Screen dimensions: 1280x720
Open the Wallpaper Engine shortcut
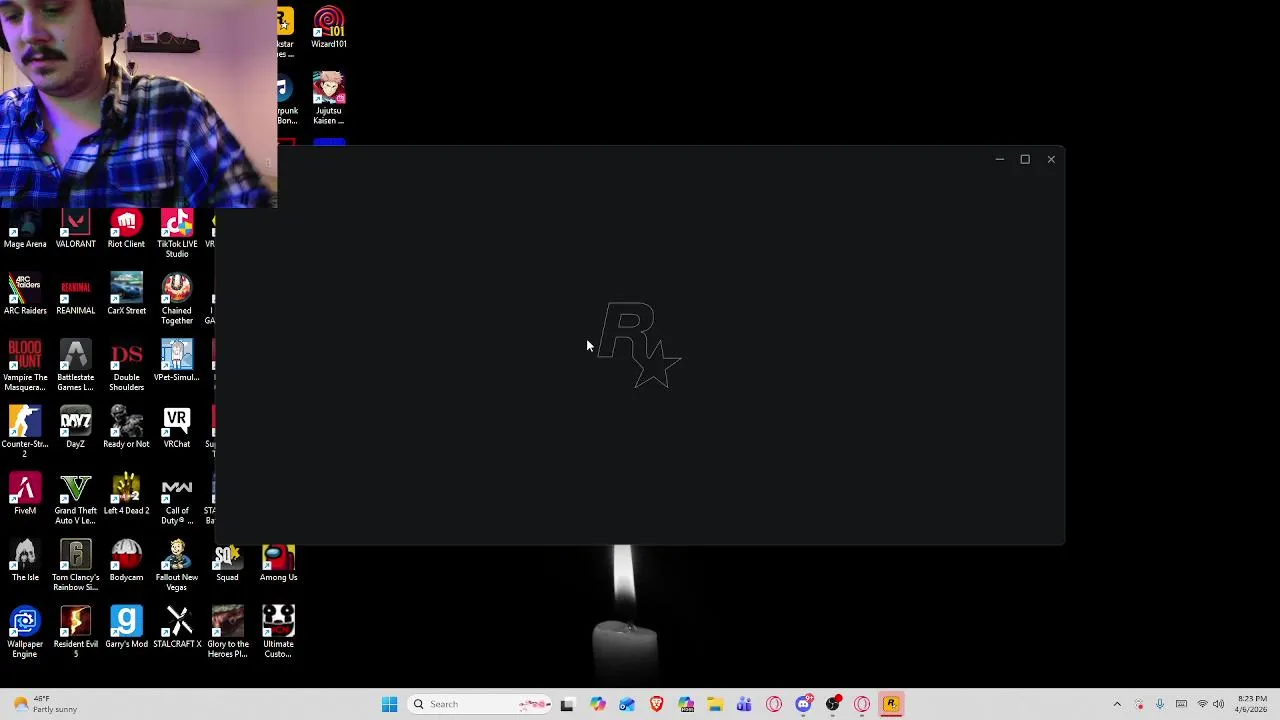pyautogui.click(x=25, y=633)
